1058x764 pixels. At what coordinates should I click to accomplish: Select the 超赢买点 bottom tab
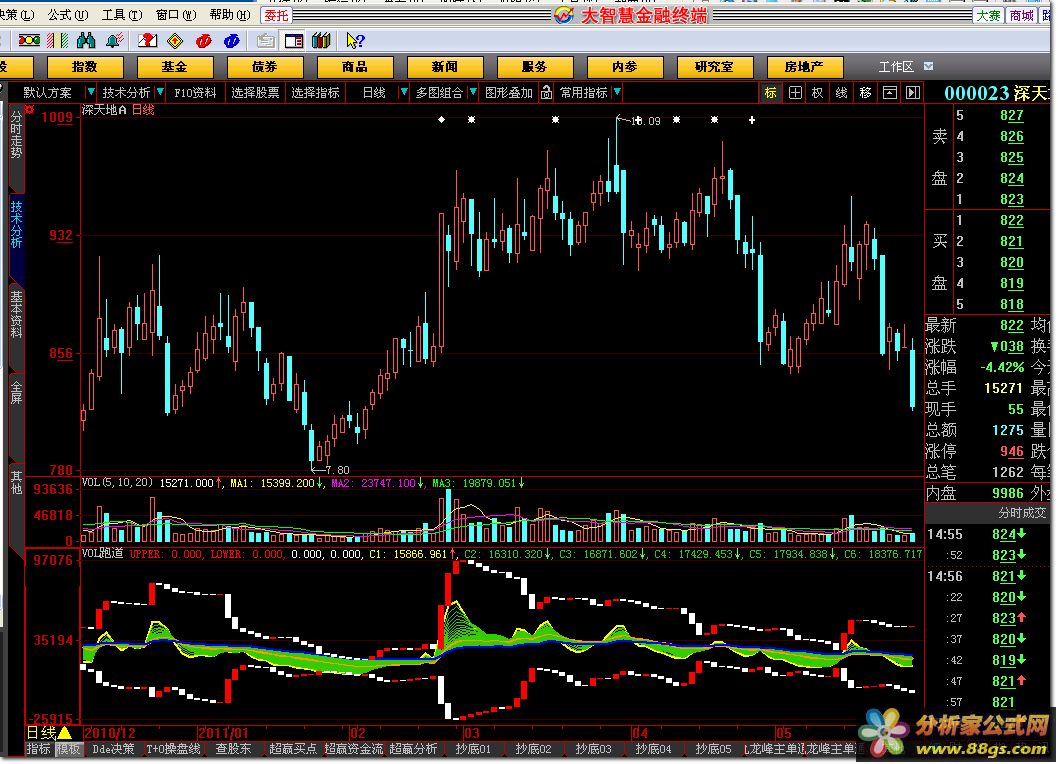pos(293,748)
